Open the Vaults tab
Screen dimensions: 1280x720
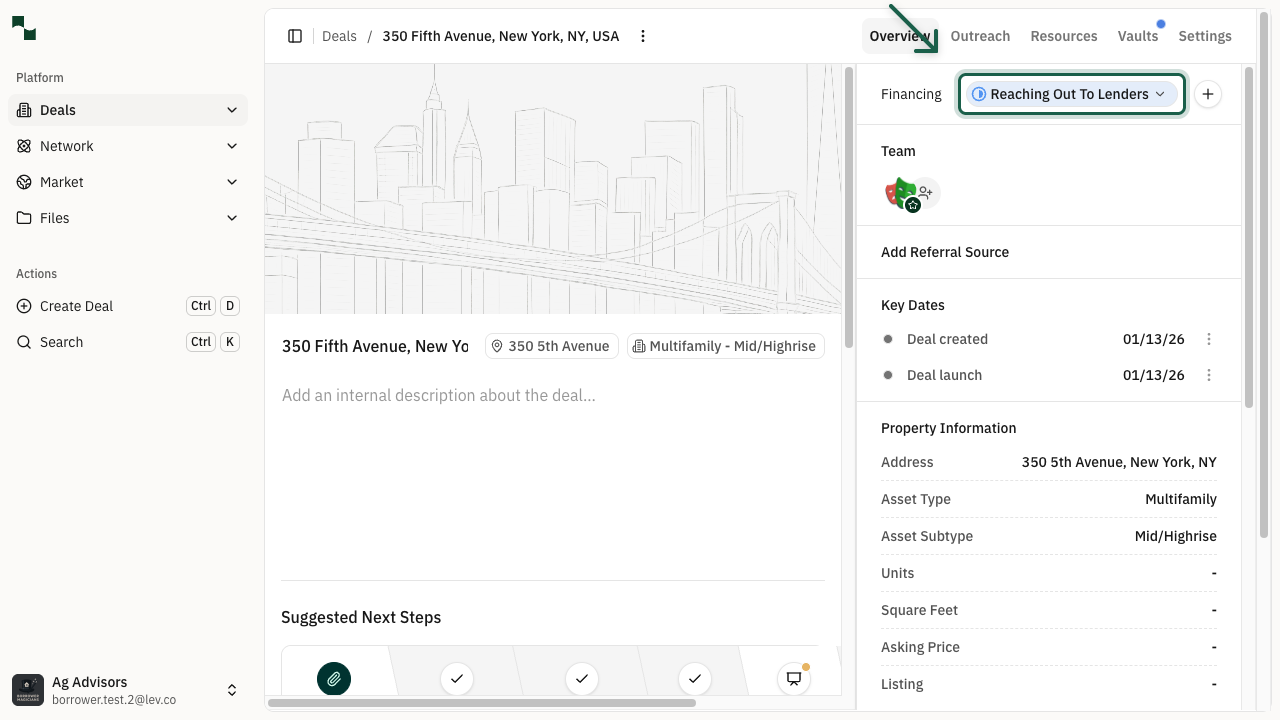tap(1138, 36)
